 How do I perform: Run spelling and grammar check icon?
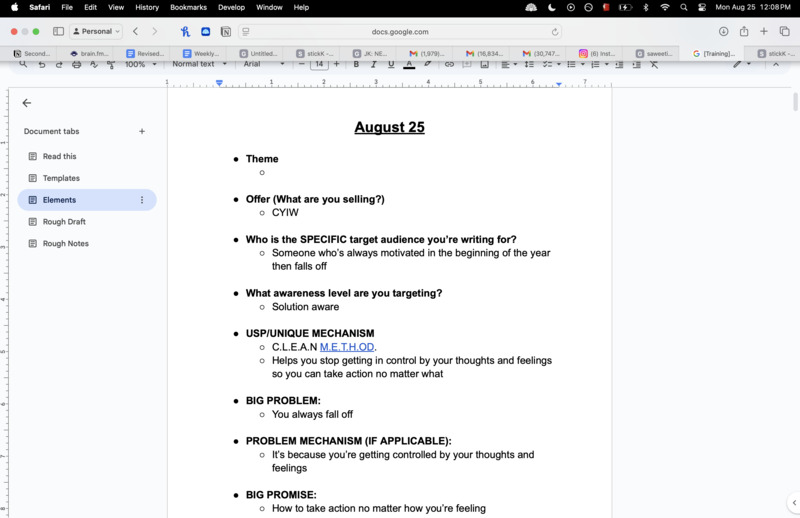tap(94, 64)
